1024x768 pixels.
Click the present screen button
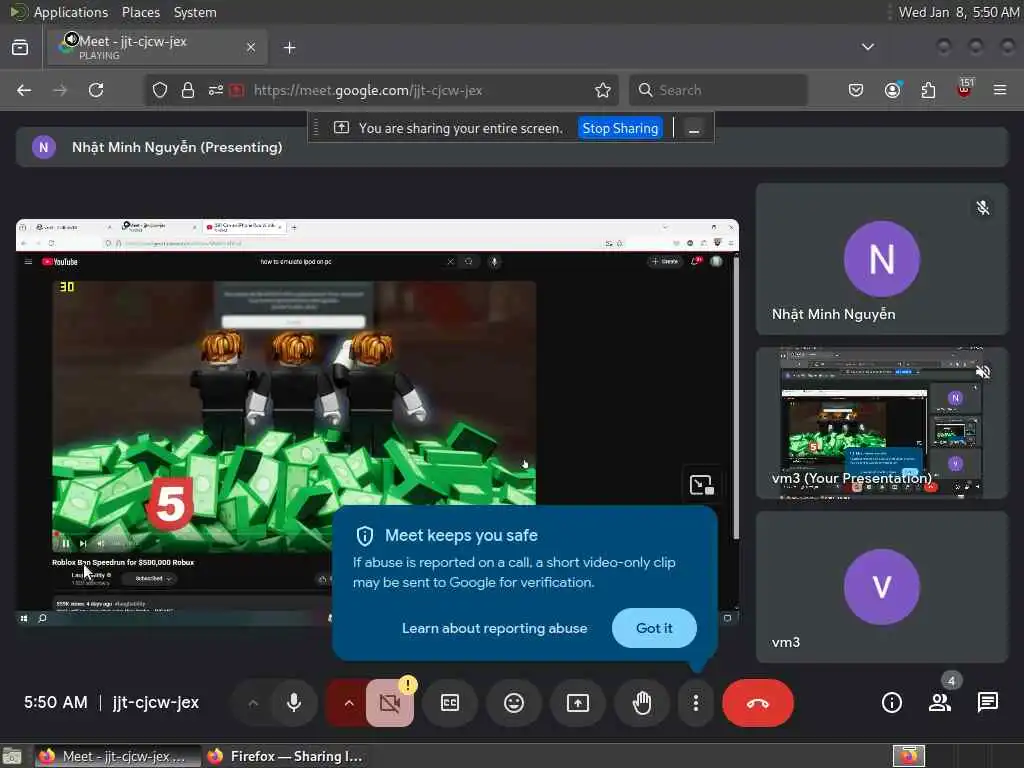(577, 703)
